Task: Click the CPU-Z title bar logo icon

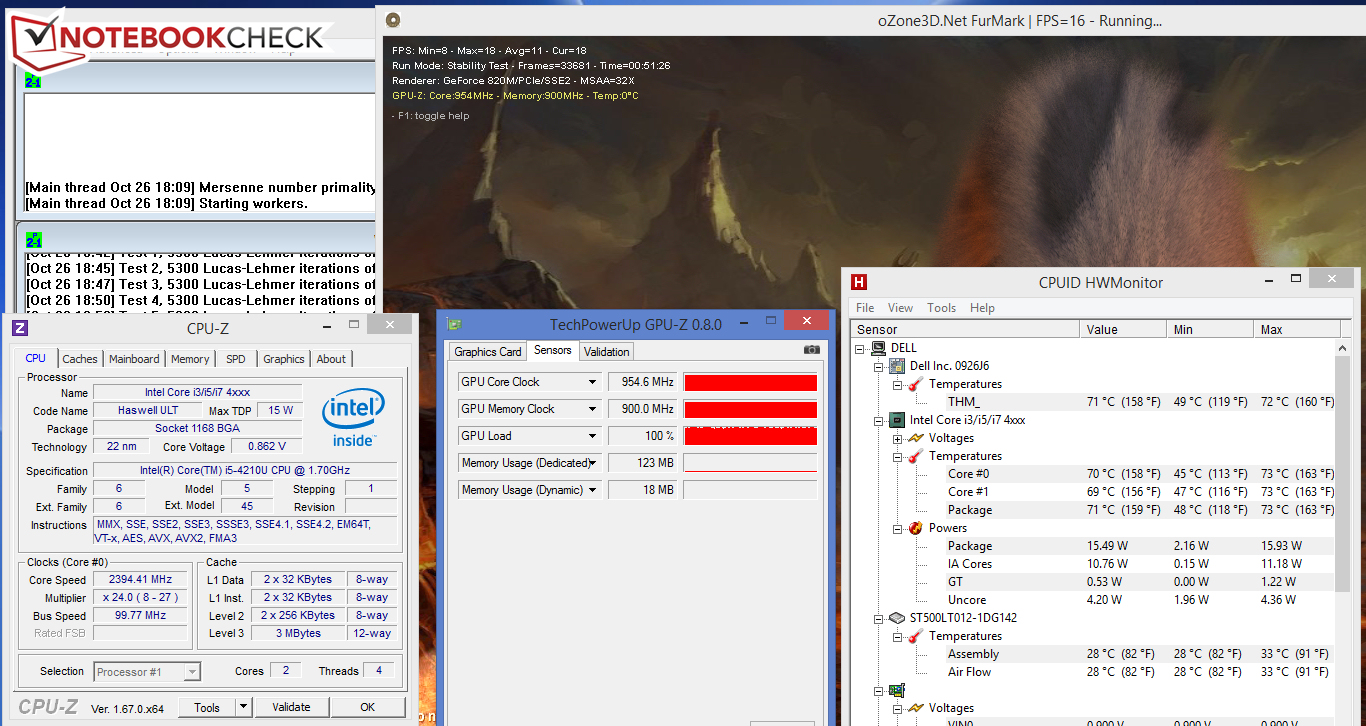Action: point(20,328)
